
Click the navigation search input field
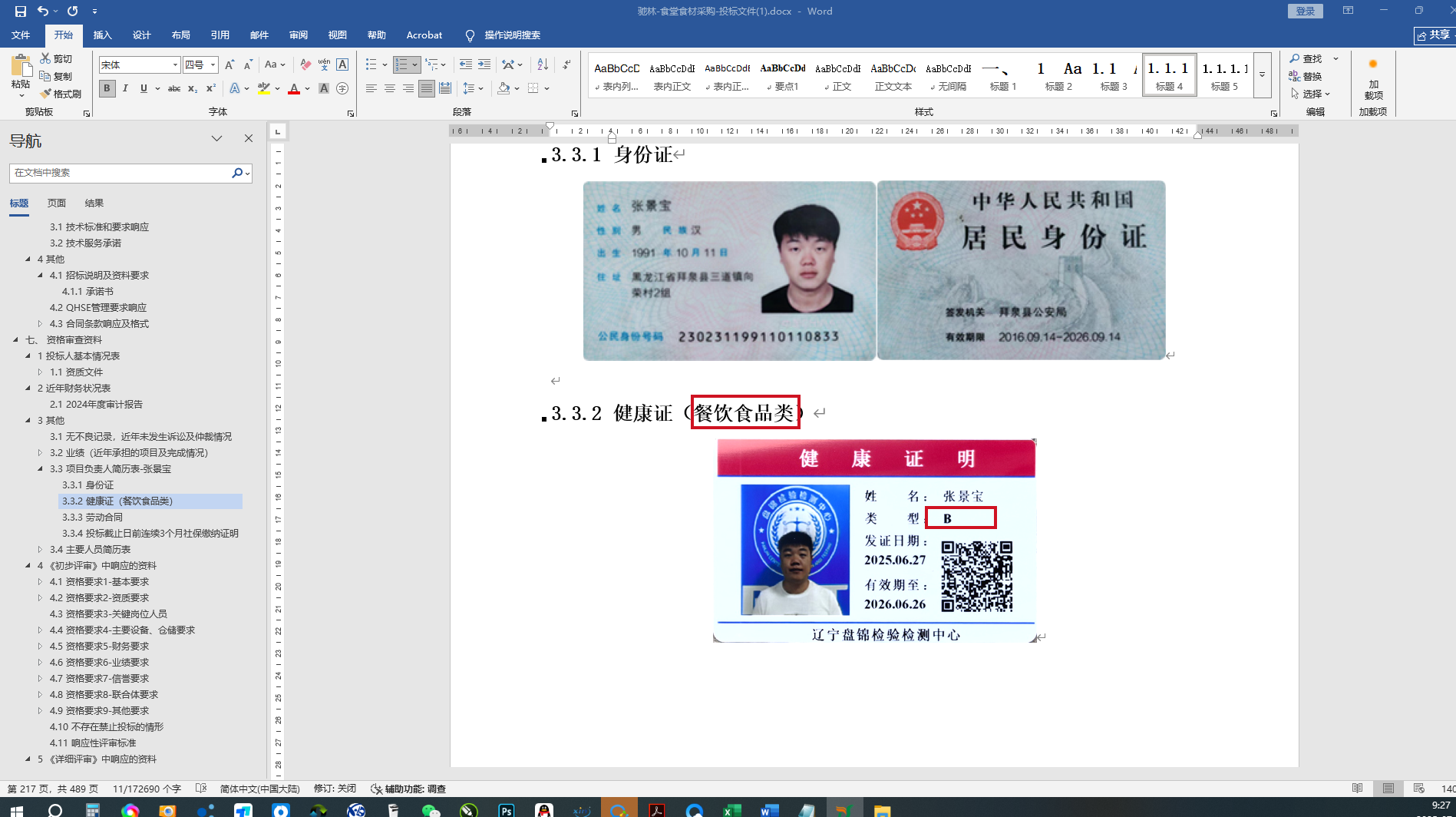click(x=121, y=174)
